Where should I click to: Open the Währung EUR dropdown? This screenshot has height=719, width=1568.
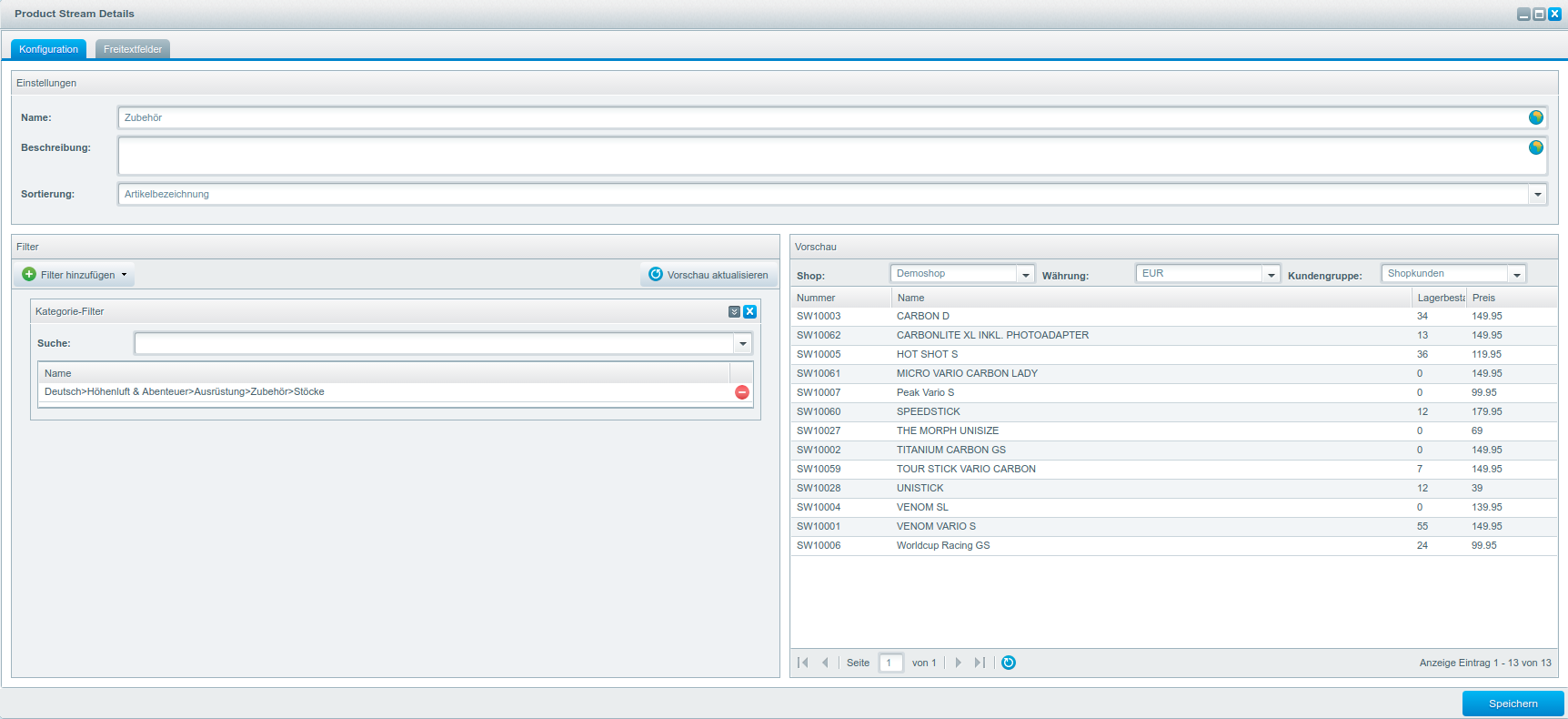pyautogui.click(x=1271, y=274)
